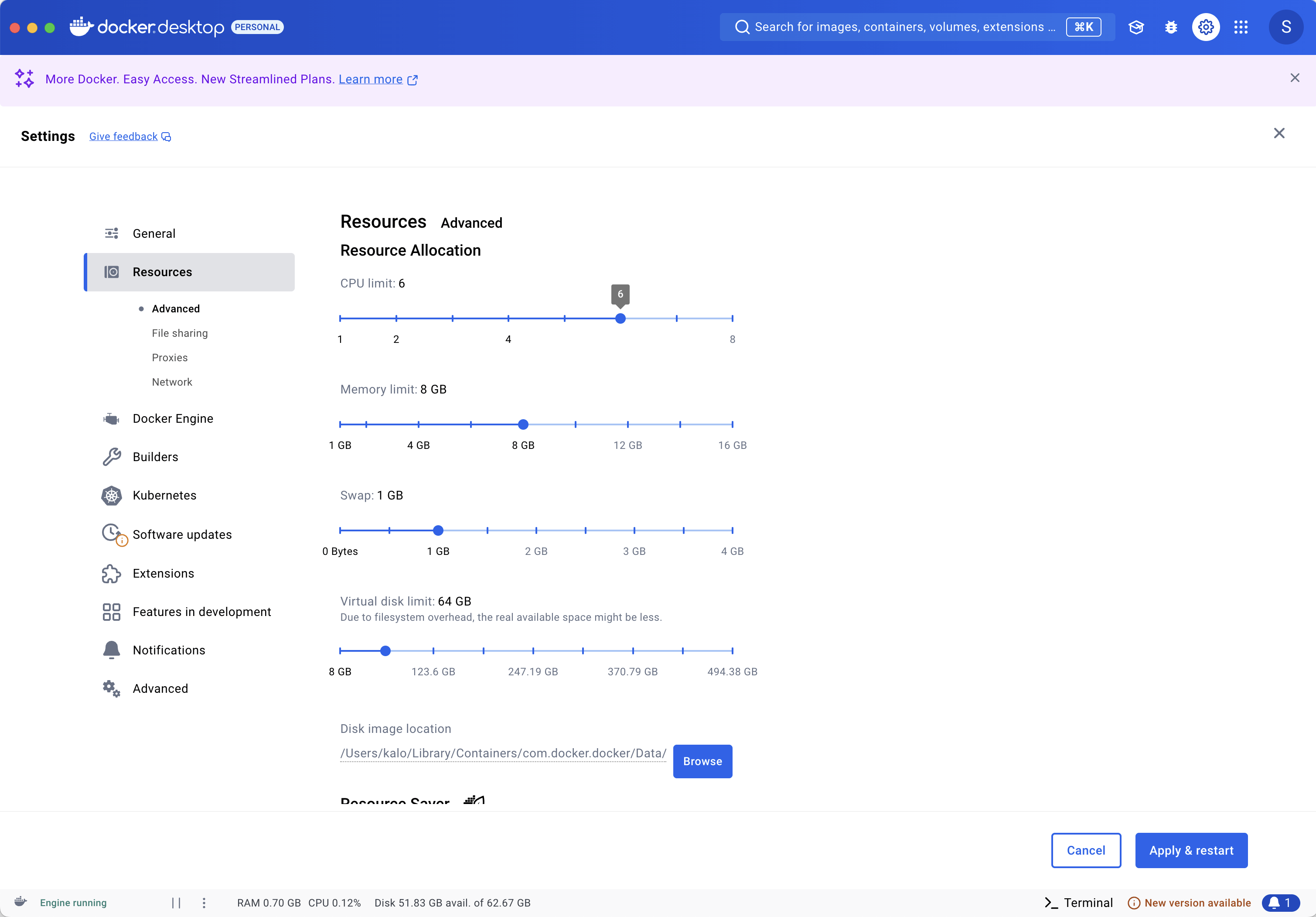
Task: Open the three-dot engine menu in status bar
Action: (204, 903)
